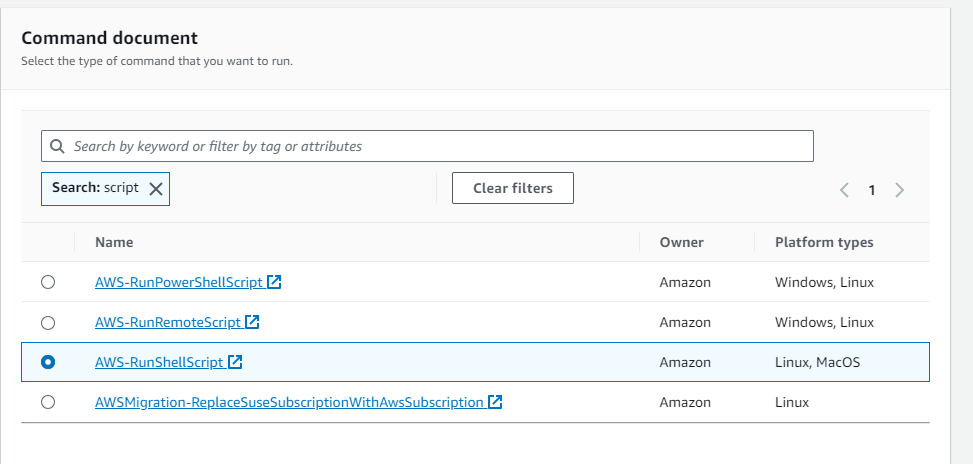The height and width of the screenshot is (464, 973).
Task: Click Amazon owner cell in AWS-RunRemoteScript row
Action: [x=685, y=323]
